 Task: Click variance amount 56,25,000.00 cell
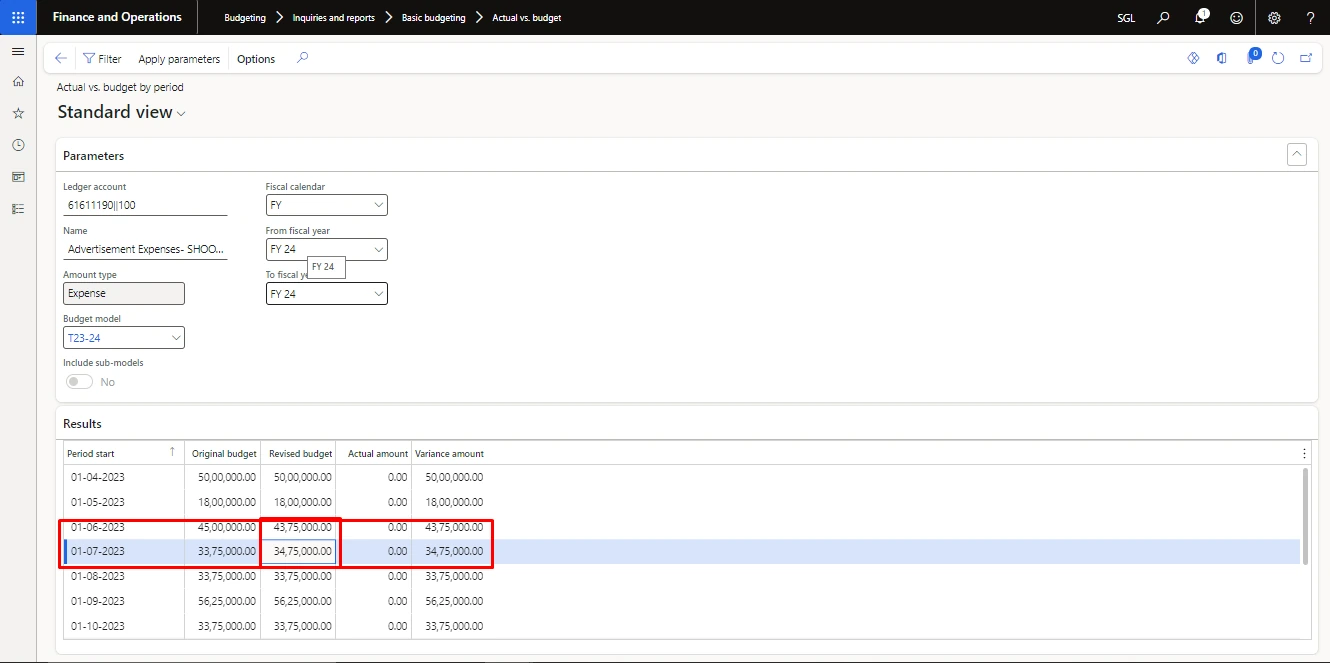(450, 601)
